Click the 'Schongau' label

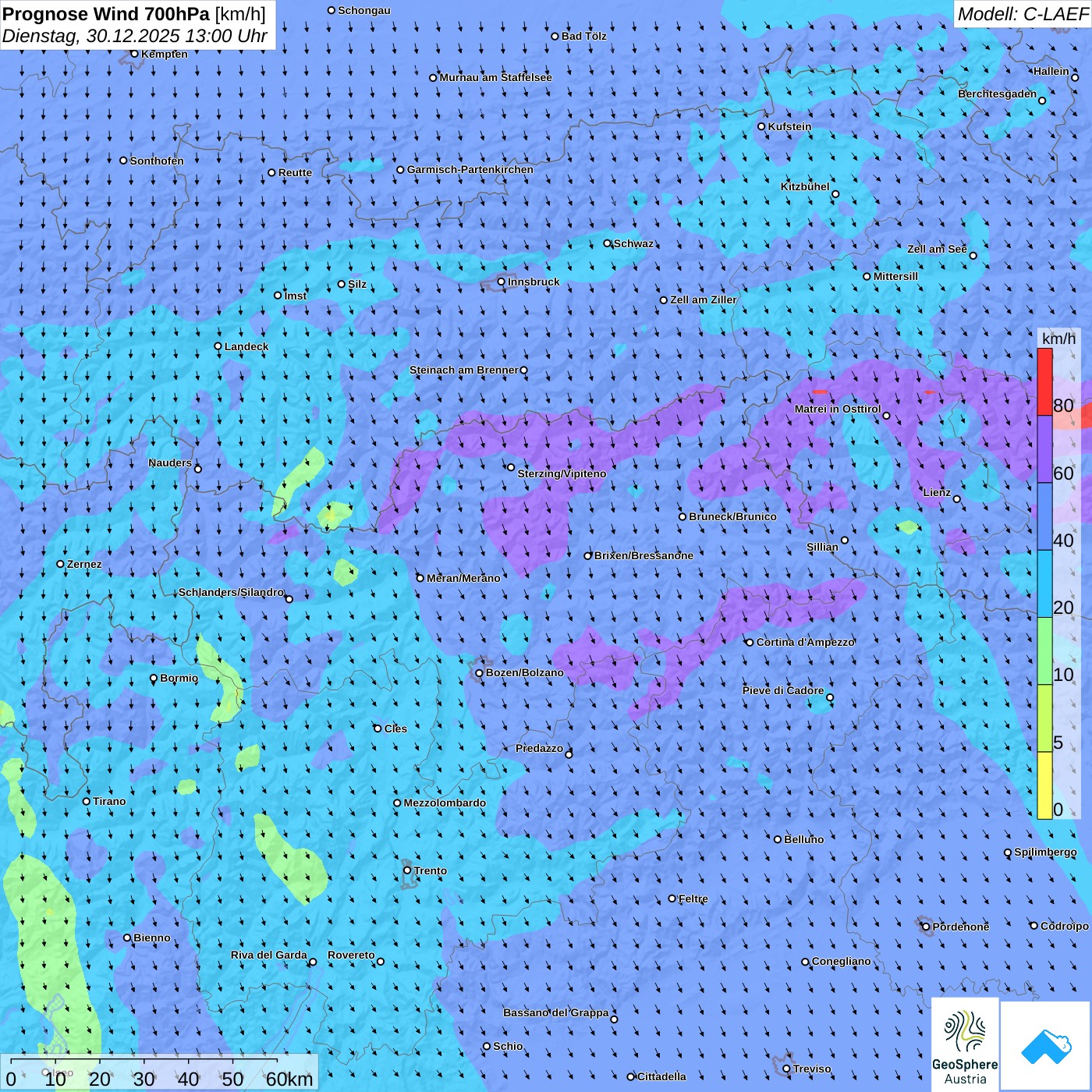(x=364, y=11)
